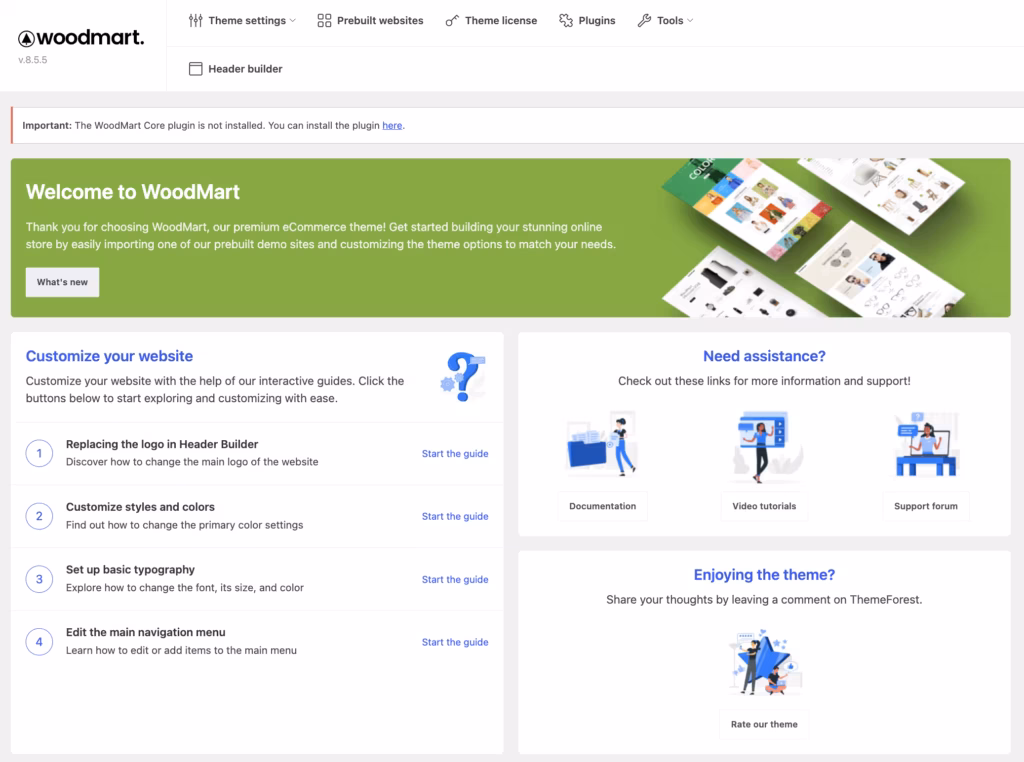Click the What's new button
1024x762 pixels.
click(62, 282)
